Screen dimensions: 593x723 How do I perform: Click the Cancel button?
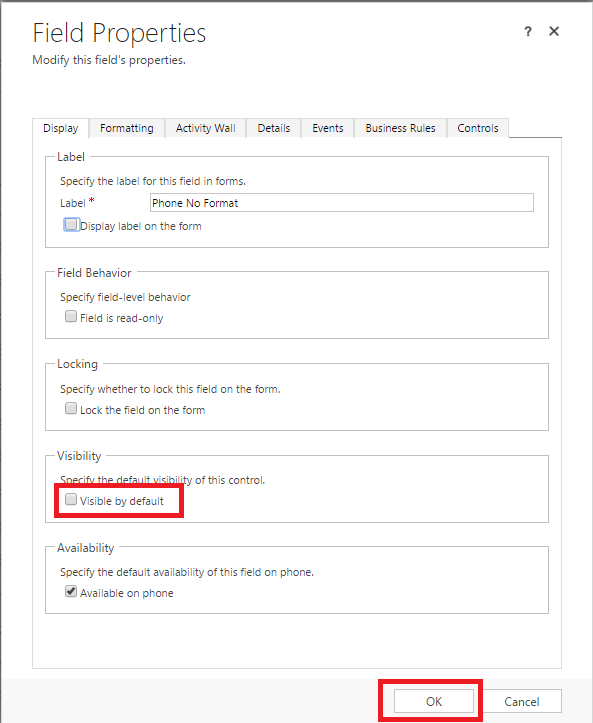(522, 701)
